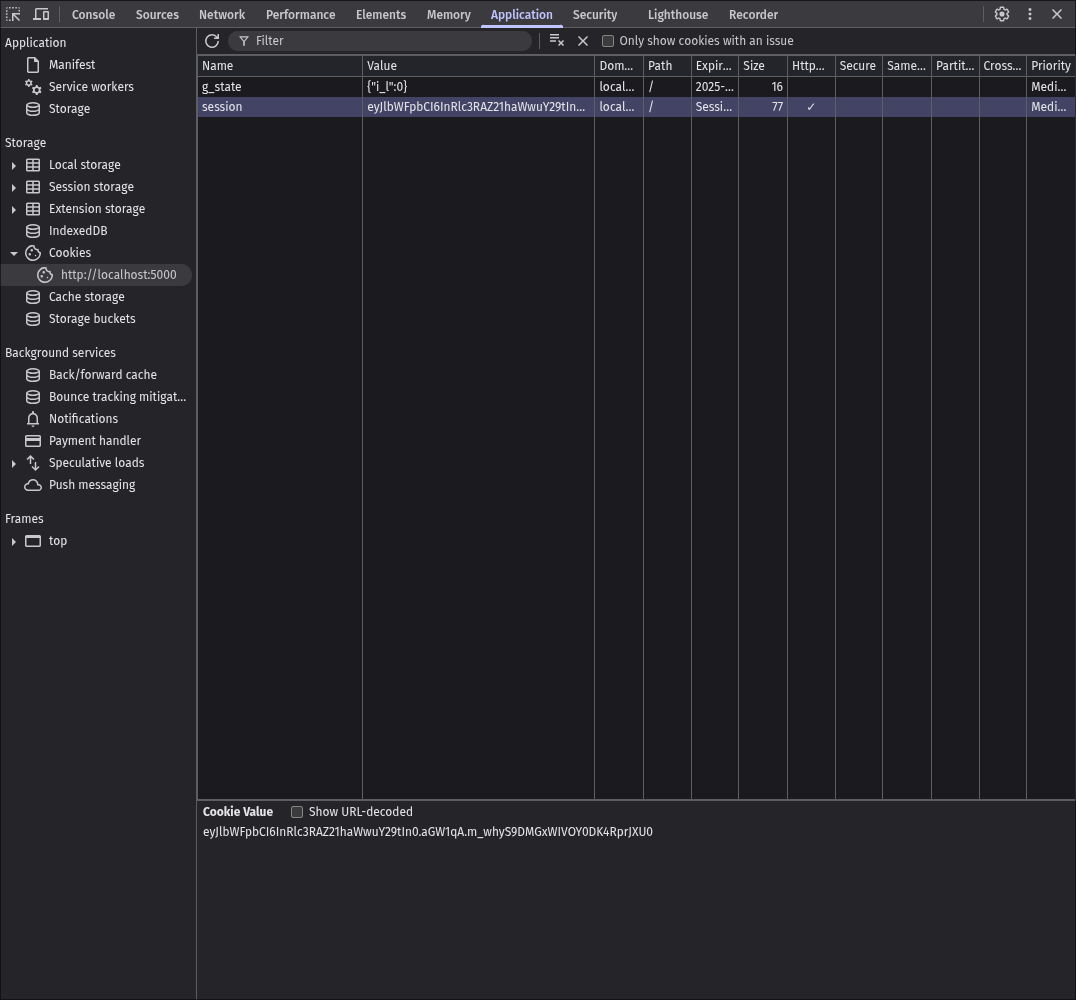Click the Push messaging cloud icon
The width and height of the screenshot is (1076, 1000).
33,485
